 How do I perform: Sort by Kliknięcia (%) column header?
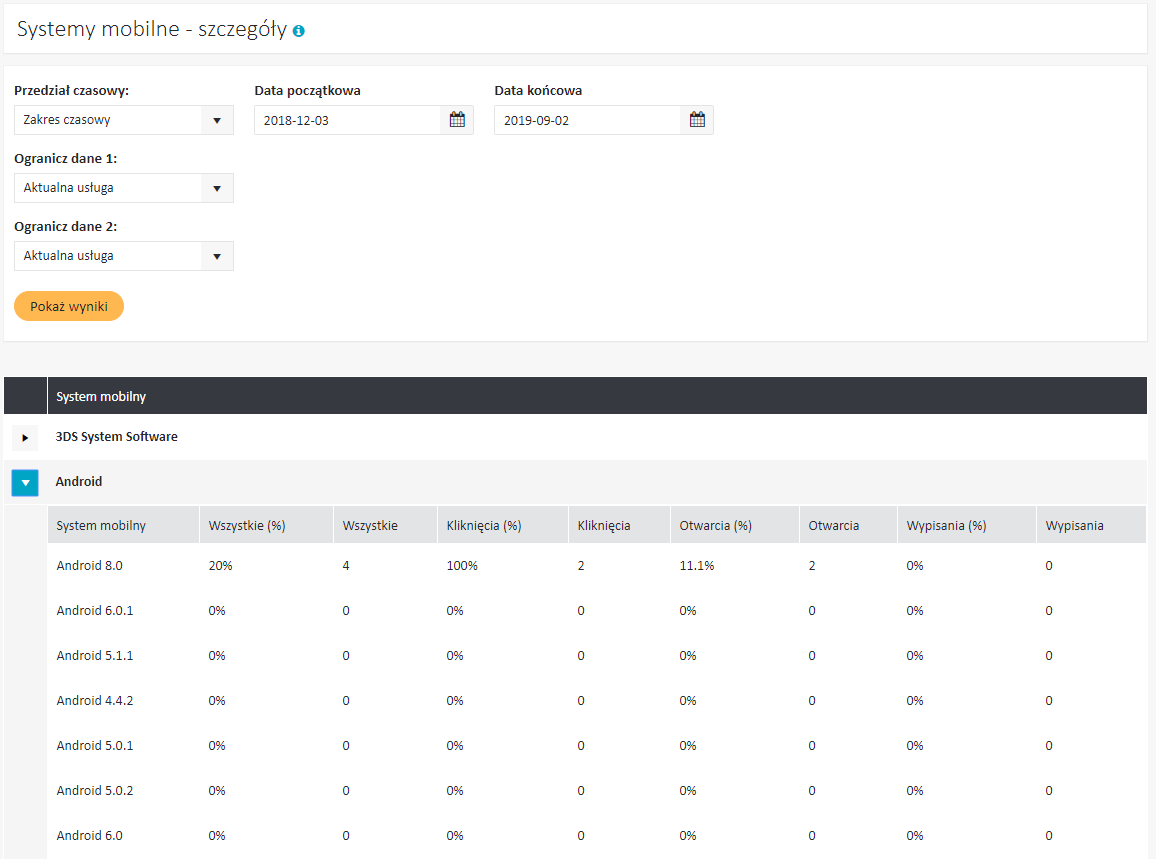click(x=484, y=526)
